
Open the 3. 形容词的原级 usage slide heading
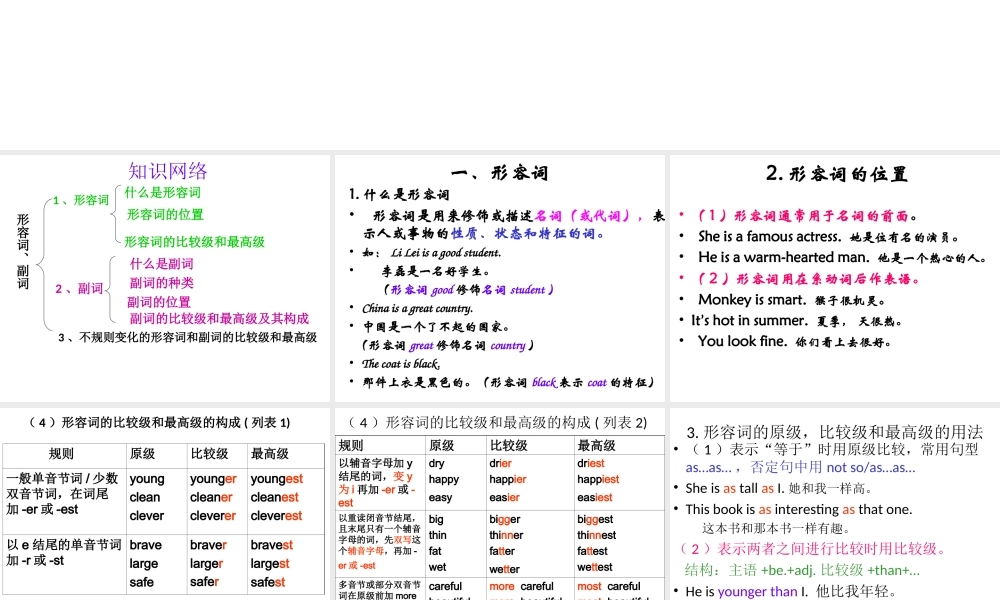(x=835, y=432)
